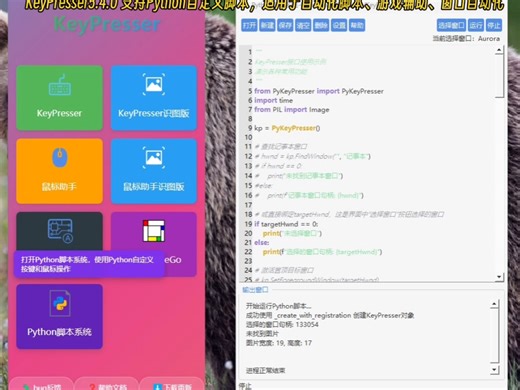Click the print line on line 20
This screenshot has height=390, width=520.
[292, 233]
